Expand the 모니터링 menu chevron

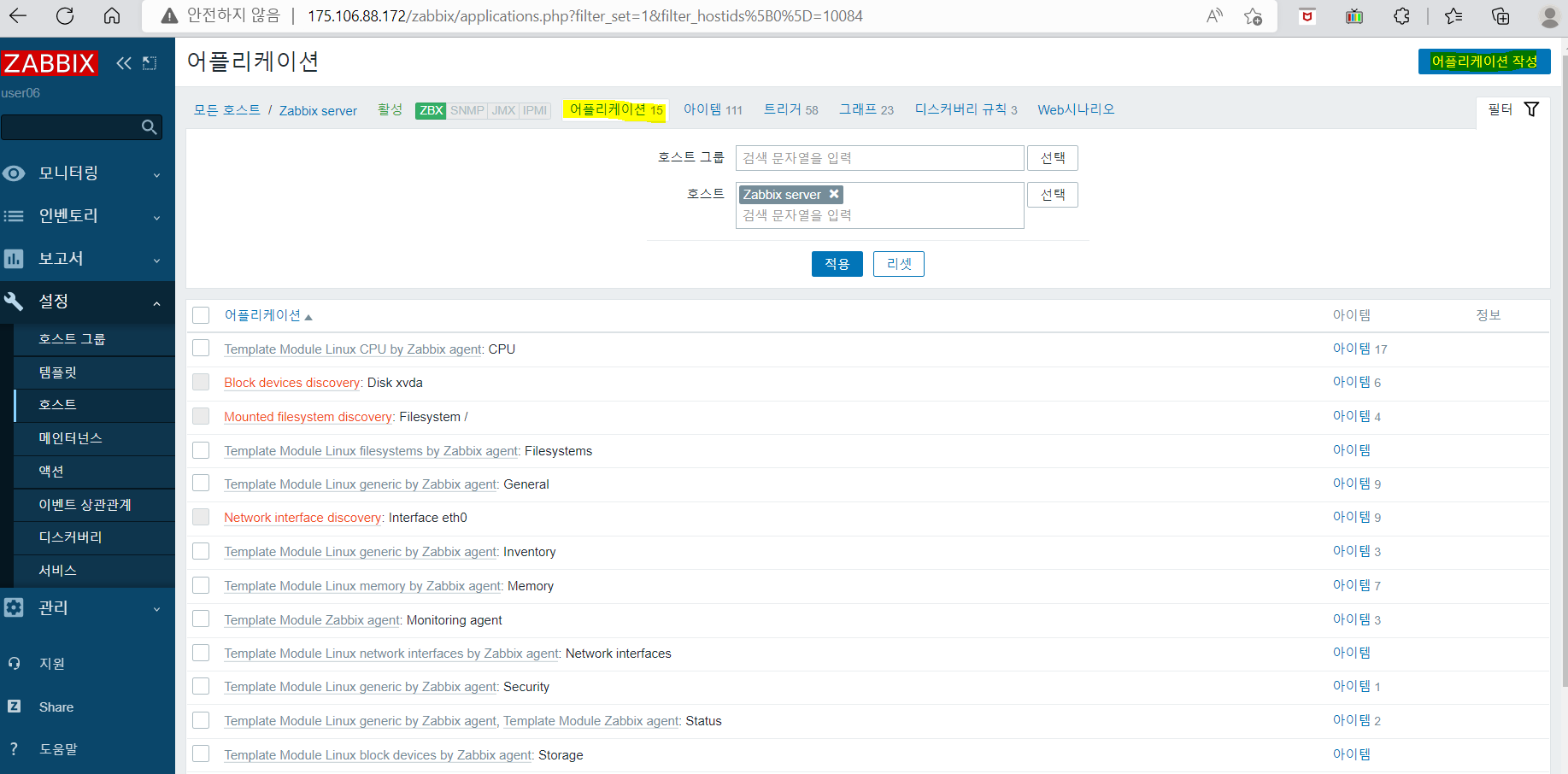[x=156, y=175]
